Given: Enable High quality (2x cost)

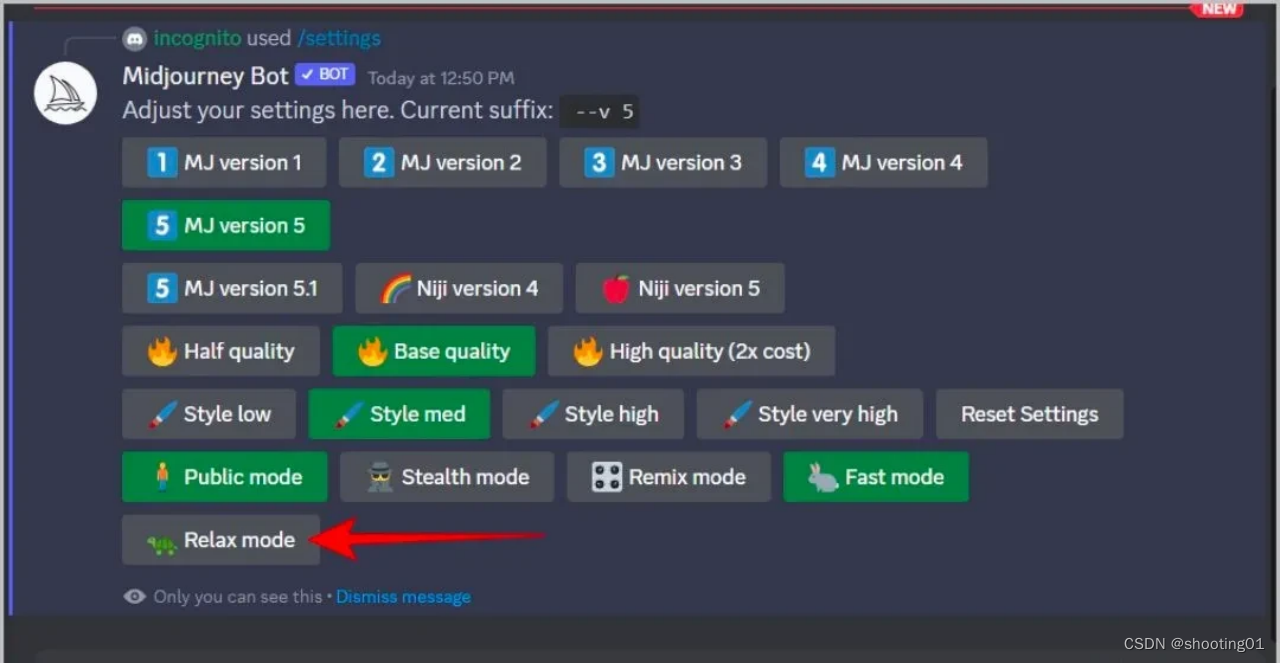Looking at the screenshot, I should pyautogui.click(x=691, y=351).
